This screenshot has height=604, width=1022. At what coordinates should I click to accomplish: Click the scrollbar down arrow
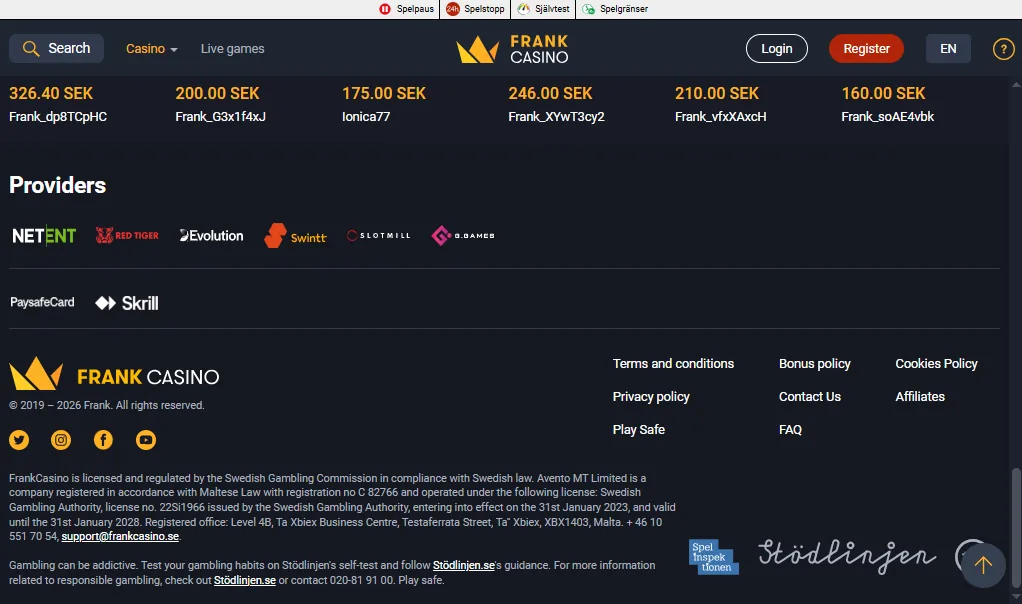1015,596
